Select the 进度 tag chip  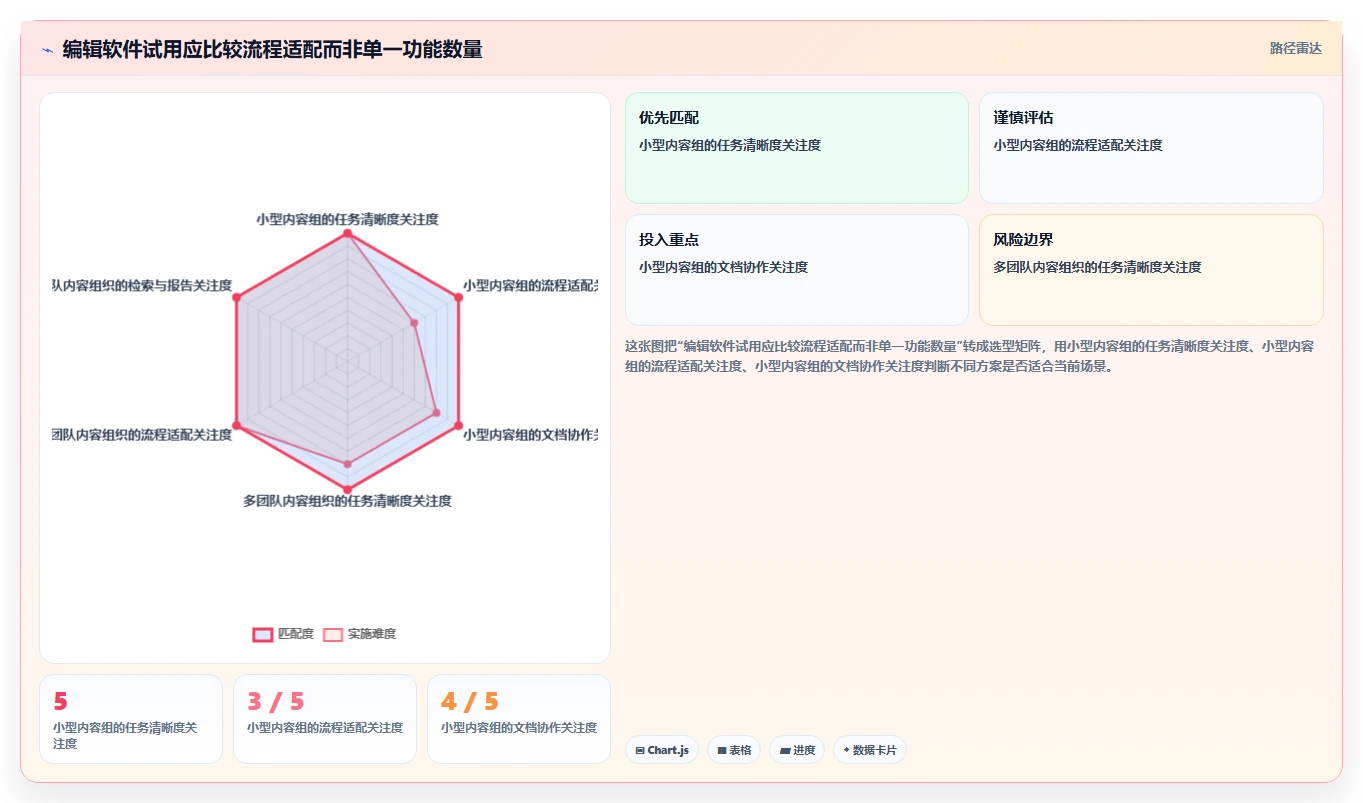797,750
